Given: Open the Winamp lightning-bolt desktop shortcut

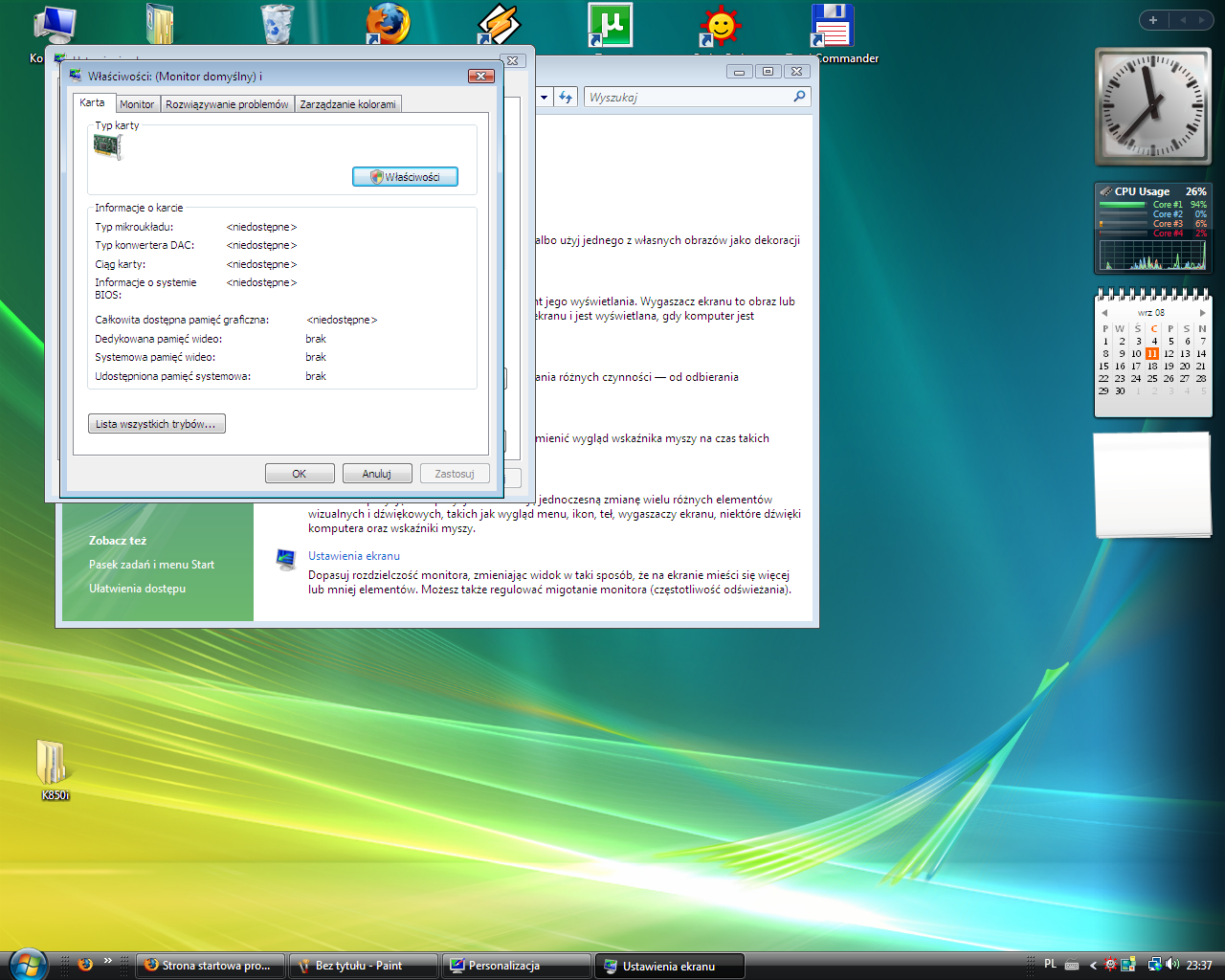Looking at the screenshot, I should pos(499,25).
